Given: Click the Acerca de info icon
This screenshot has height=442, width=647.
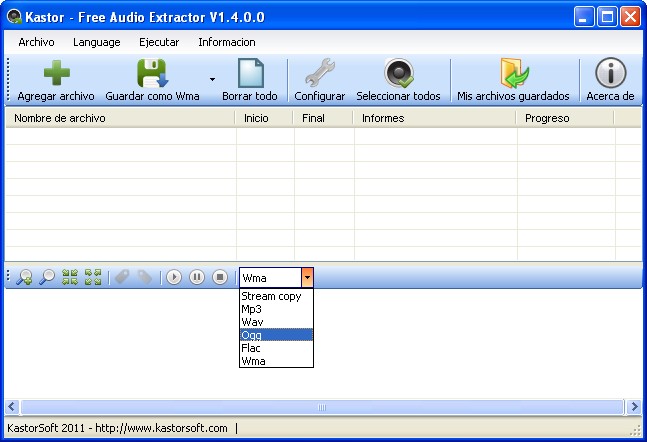Looking at the screenshot, I should (x=611, y=73).
